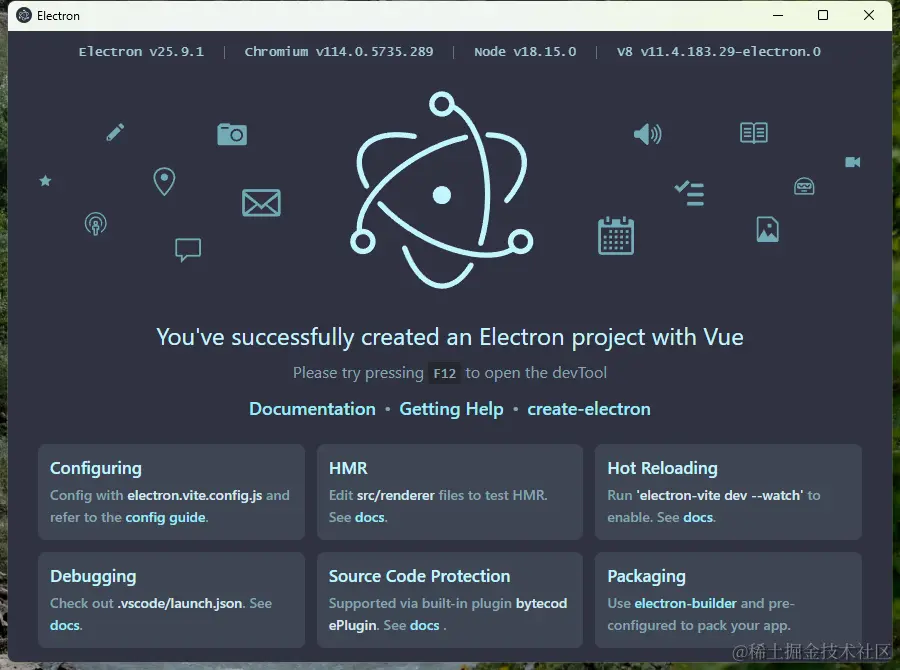900x670 pixels.
Task: Open the electron-builder link
Action: tap(685, 603)
